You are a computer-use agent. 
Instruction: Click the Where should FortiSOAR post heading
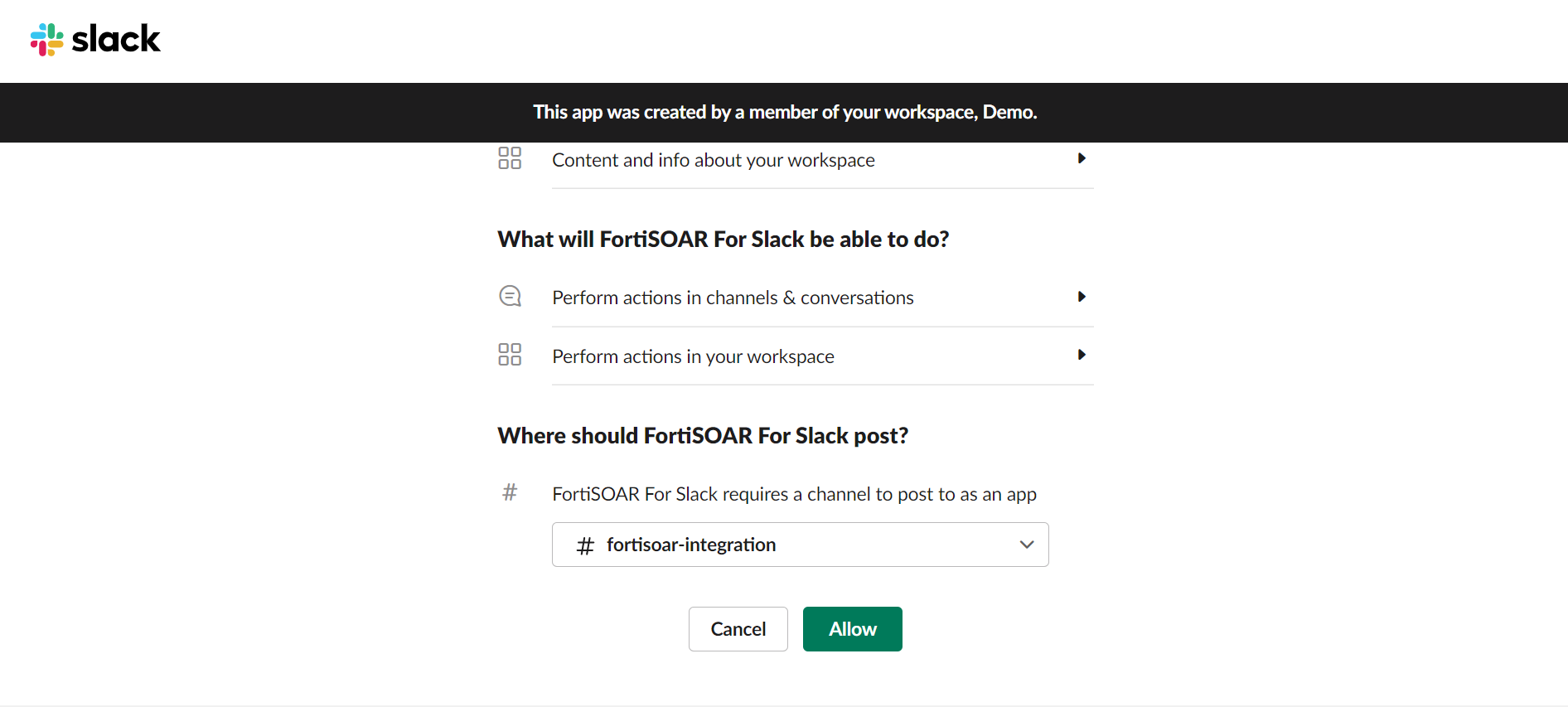[x=702, y=436]
